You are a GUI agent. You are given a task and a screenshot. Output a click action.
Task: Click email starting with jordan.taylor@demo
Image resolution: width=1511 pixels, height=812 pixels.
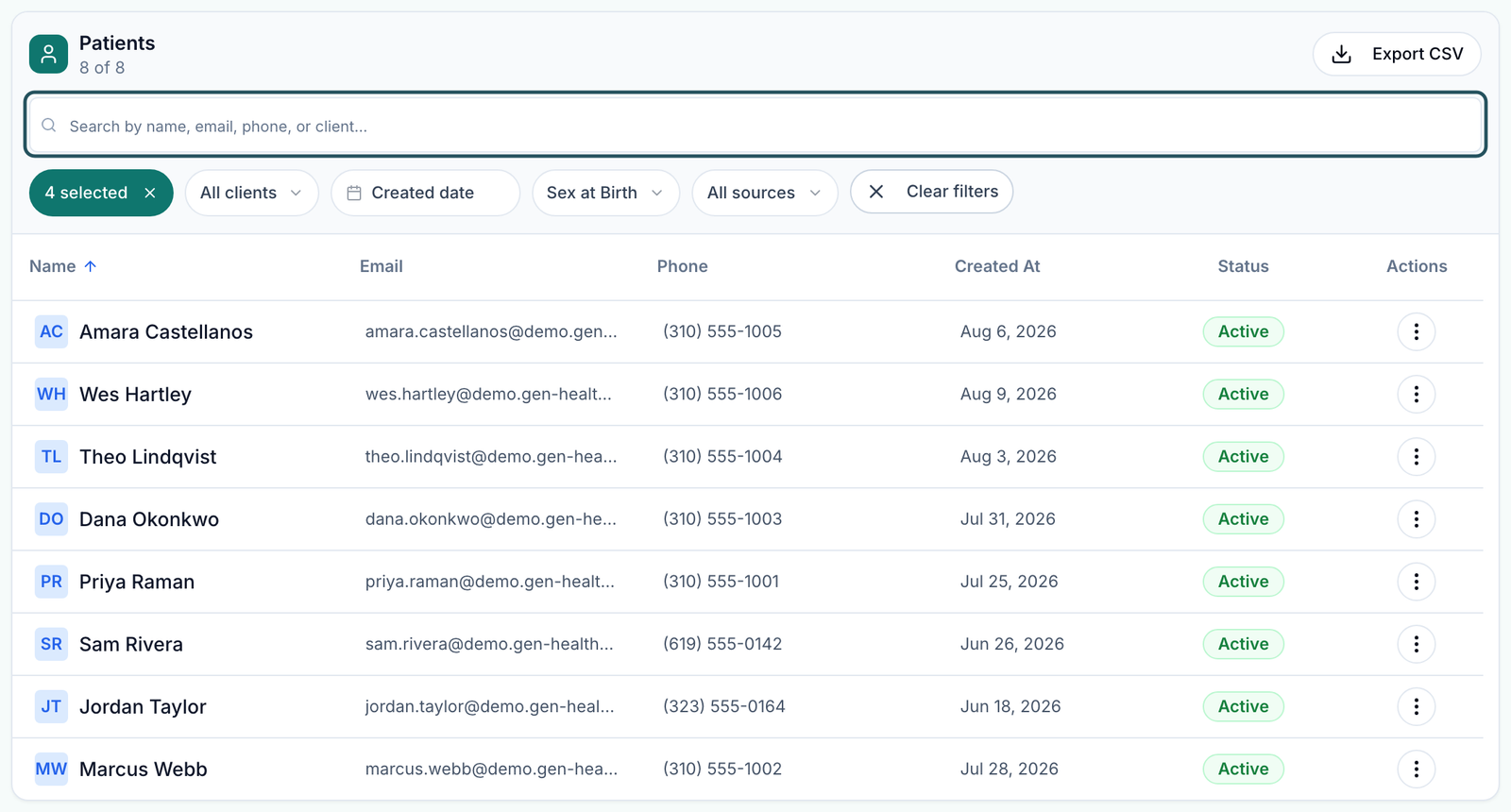(490, 706)
